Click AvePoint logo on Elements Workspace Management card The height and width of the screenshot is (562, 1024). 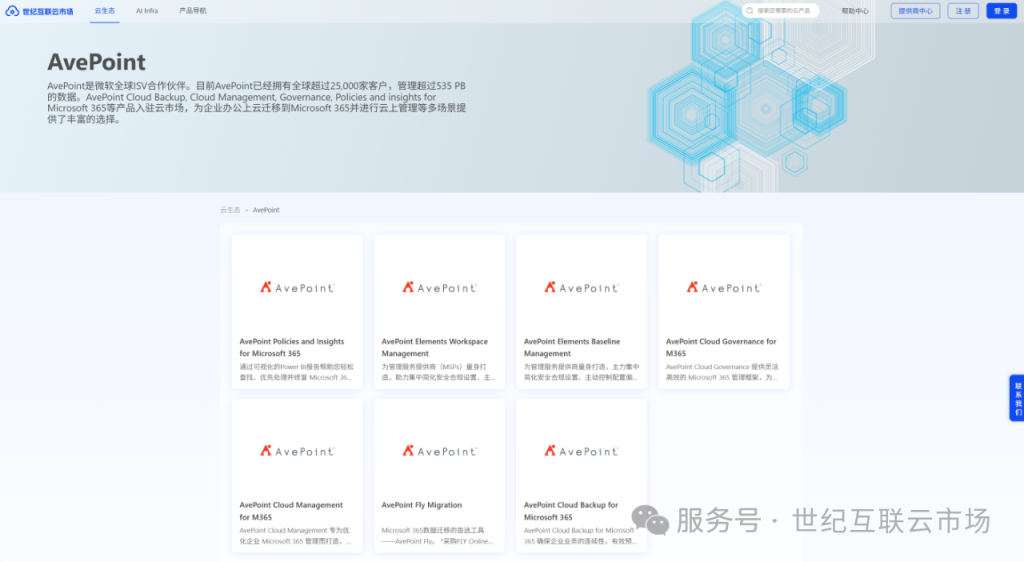tap(439, 287)
